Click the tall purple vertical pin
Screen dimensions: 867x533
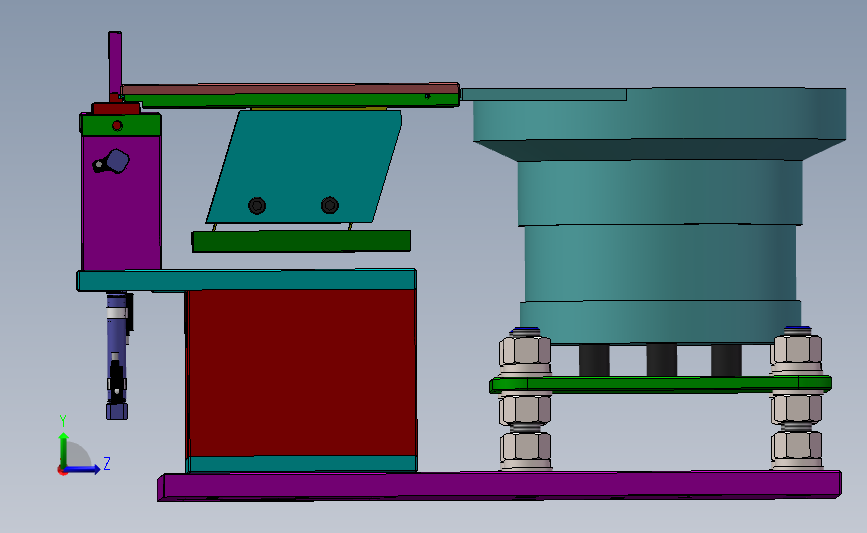click(115, 65)
